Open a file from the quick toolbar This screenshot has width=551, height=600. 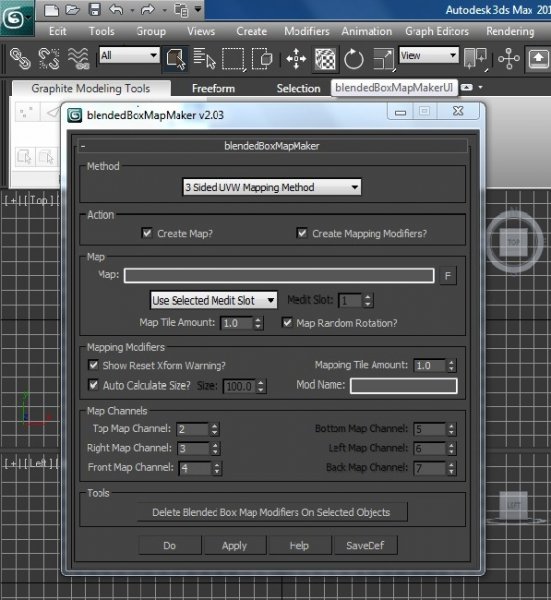[x=72, y=10]
